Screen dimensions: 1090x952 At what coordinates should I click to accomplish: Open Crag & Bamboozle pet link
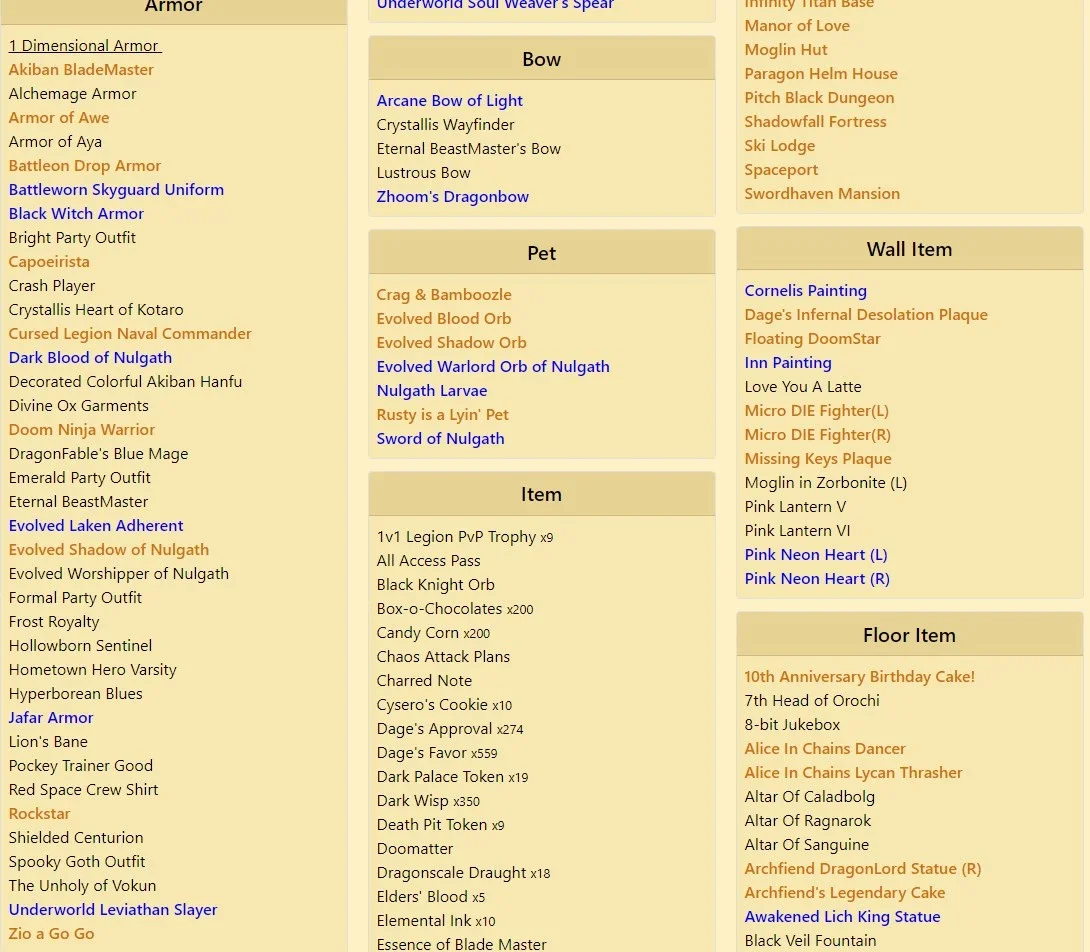(x=444, y=295)
